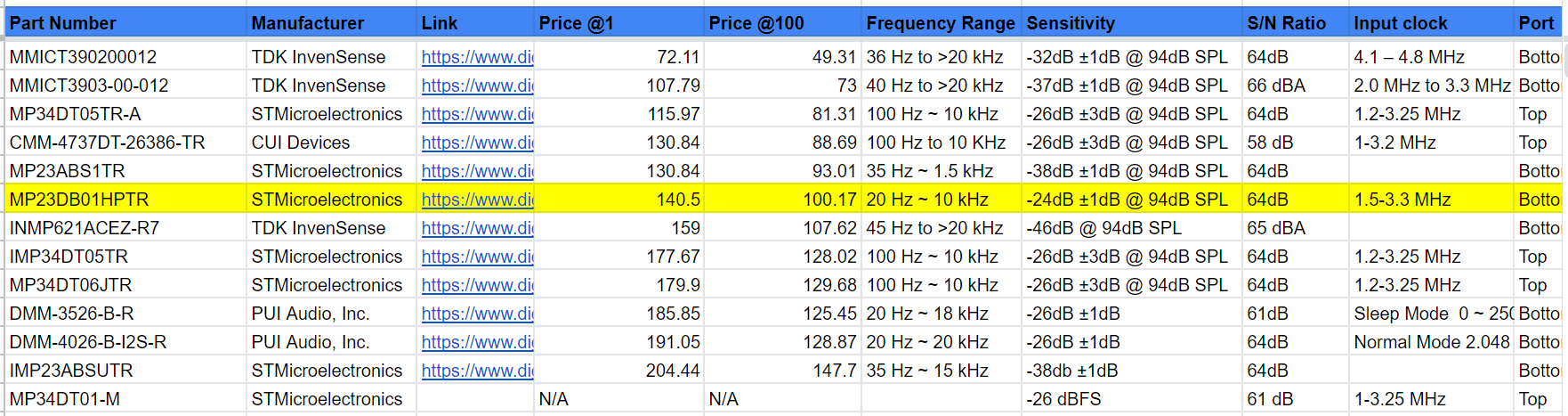This screenshot has height=416, width=1568.
Task: Click part number cell MMICT3903-00-012
Action: [x=125, y=86]
